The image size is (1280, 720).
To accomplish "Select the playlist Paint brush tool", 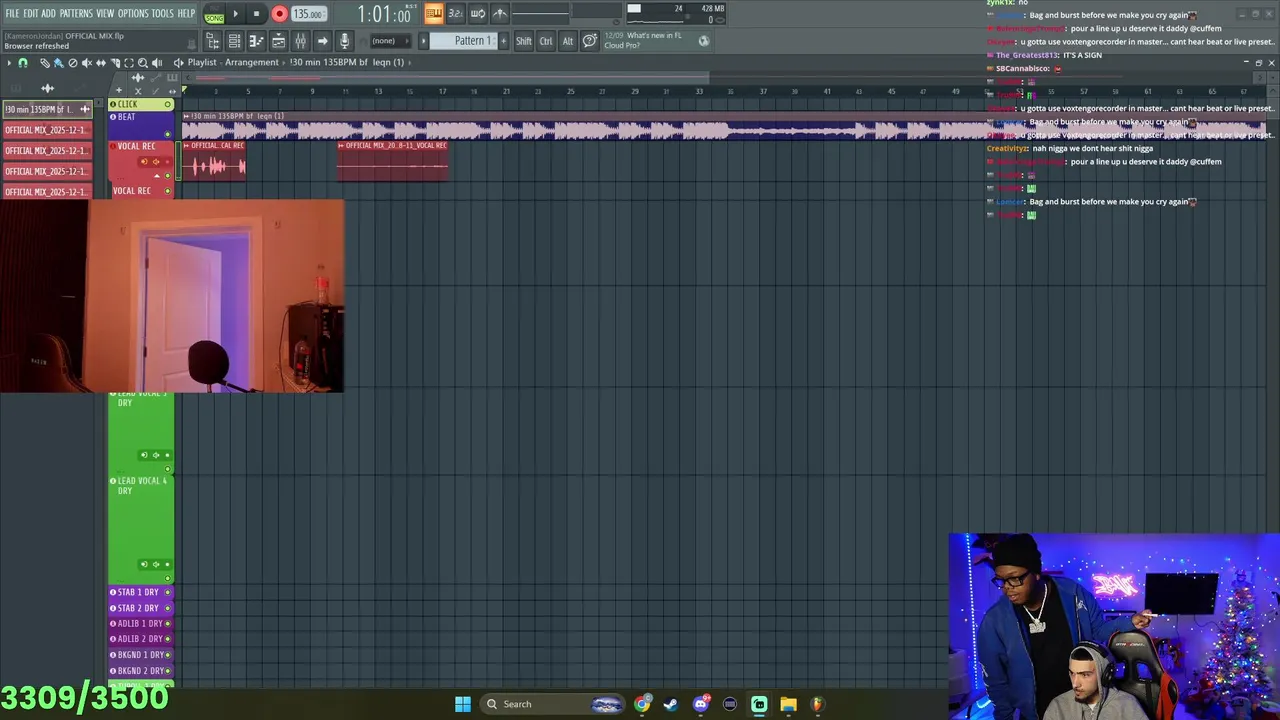I will tap(58, 63).
